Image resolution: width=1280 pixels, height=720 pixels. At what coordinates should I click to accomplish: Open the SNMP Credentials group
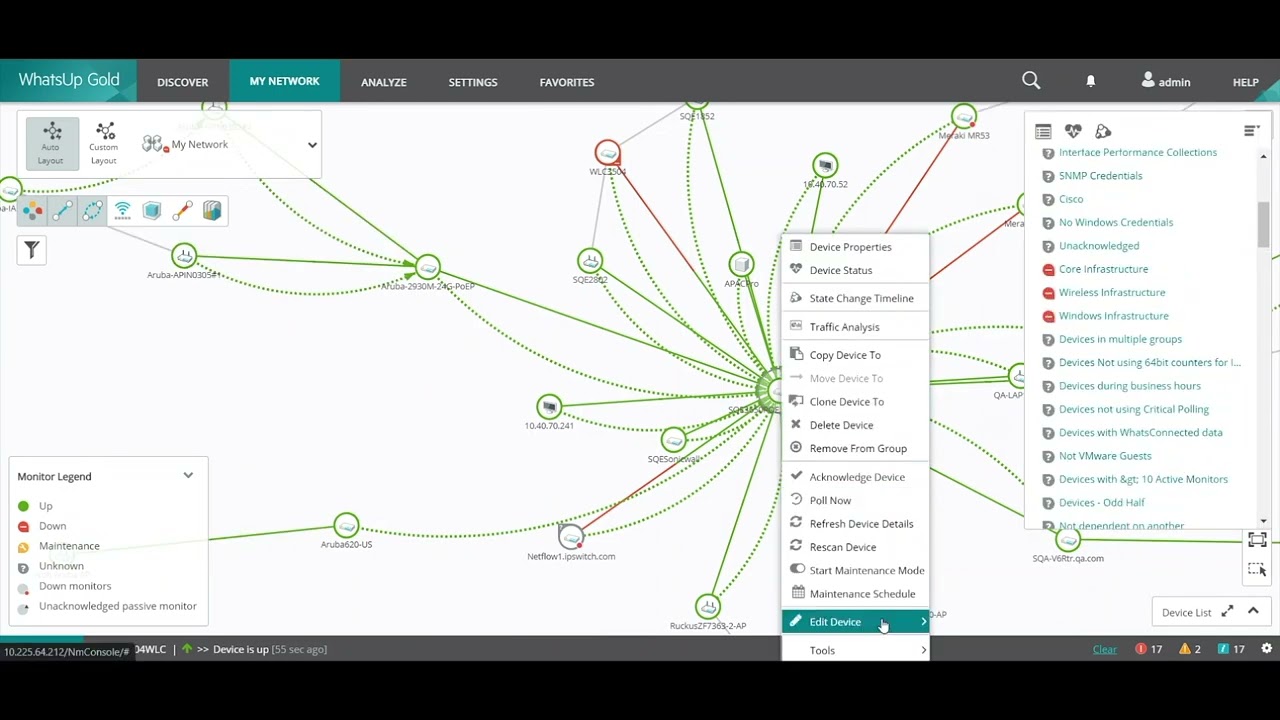pos(1100,176)
